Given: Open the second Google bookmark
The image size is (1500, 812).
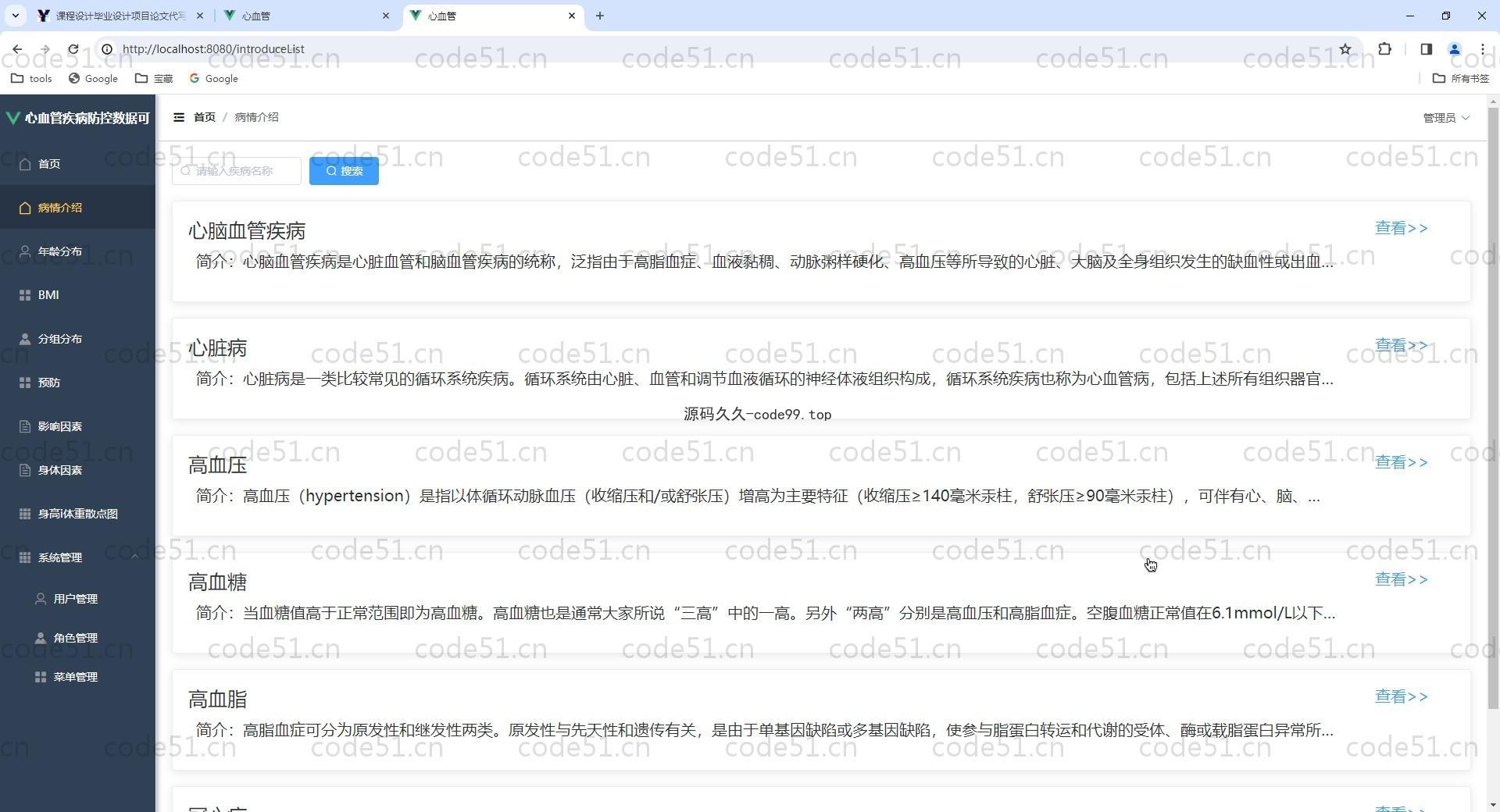Looking at the screenshot, I should [x=214, y=78].
